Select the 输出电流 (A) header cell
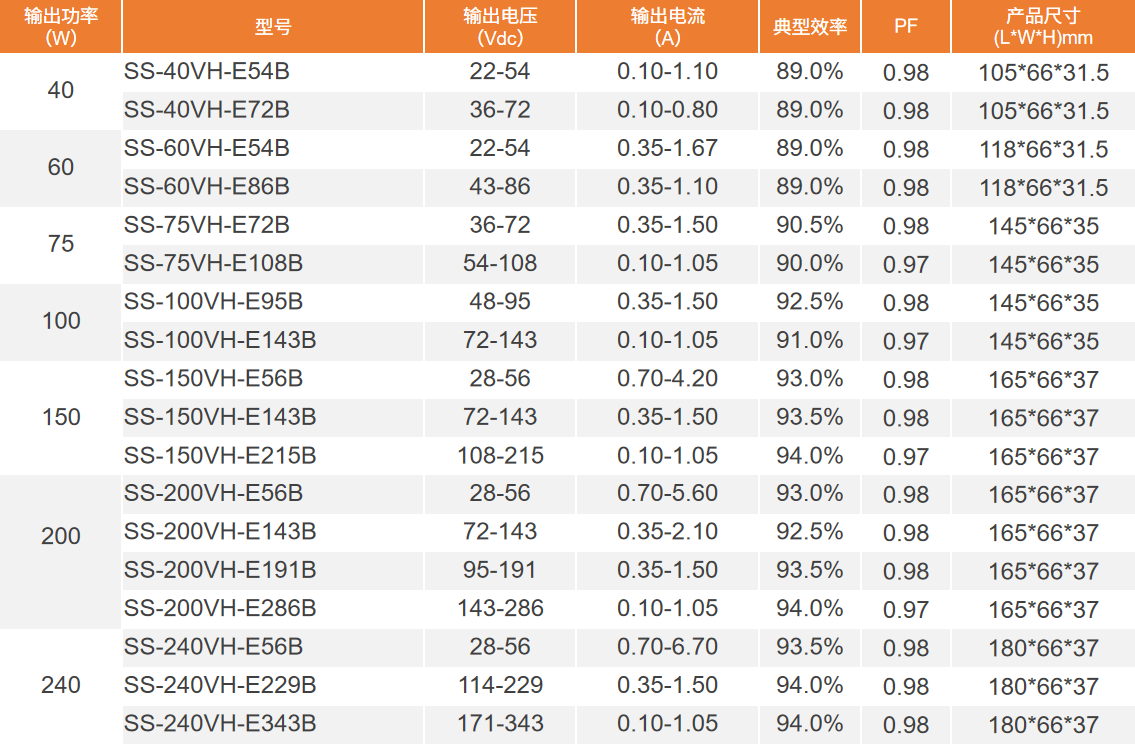This screenshot has height=744, width=1135. (667, 27)
